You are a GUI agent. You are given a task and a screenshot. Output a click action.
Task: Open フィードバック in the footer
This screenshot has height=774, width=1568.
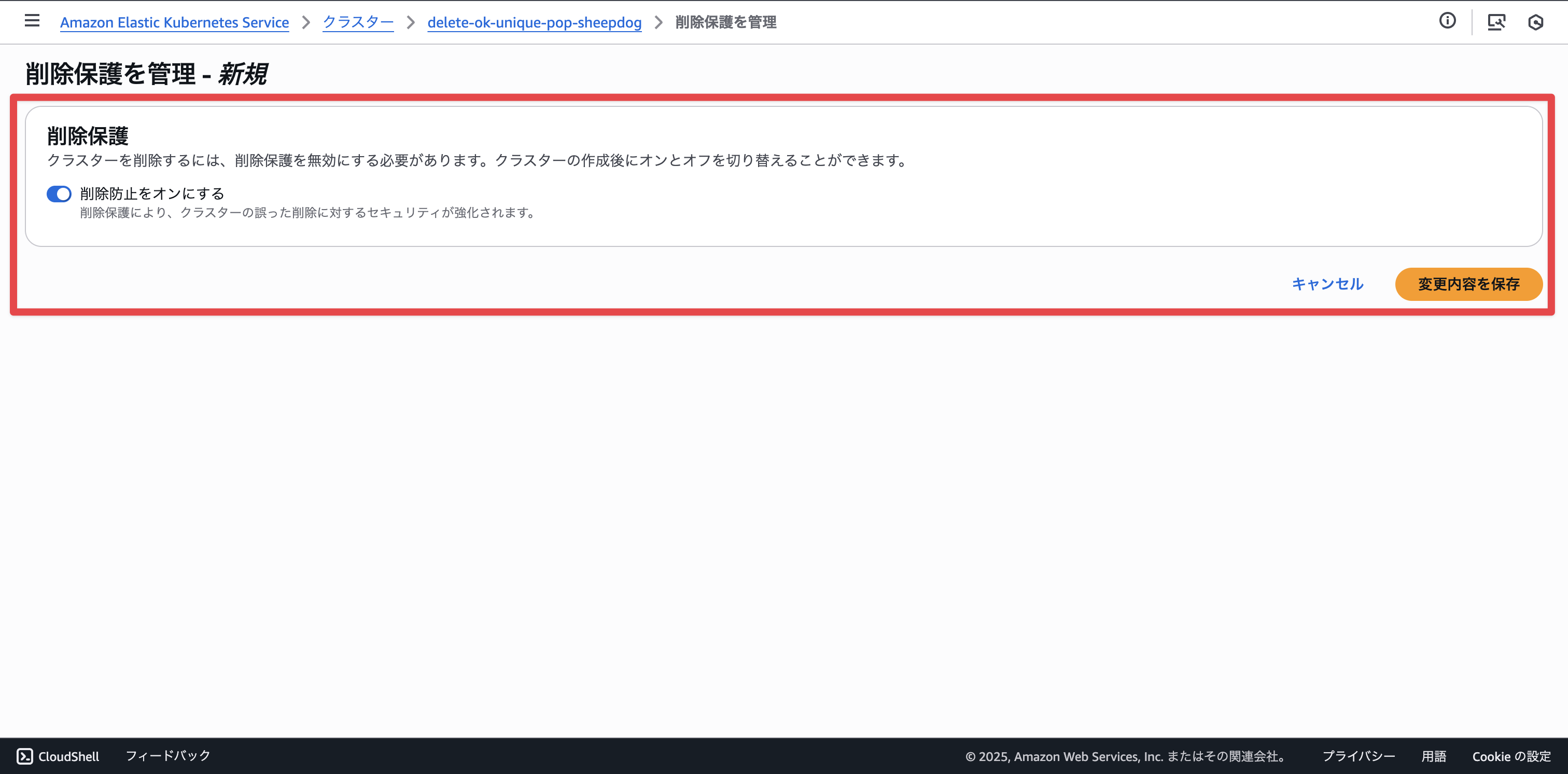pos(167,756)
